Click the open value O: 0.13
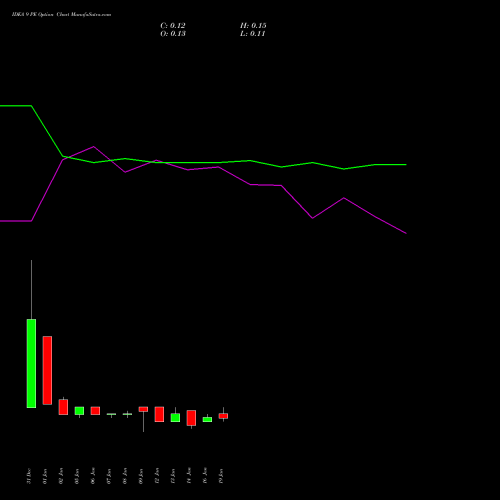 pyautogui.click(x=173, y=34)
